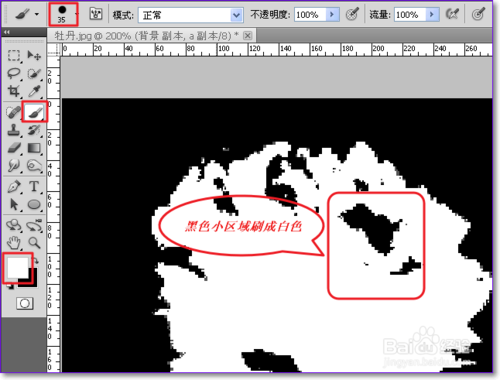Select the Move tool
Viewport: 500px width, 380px height.
coord(34,55)
